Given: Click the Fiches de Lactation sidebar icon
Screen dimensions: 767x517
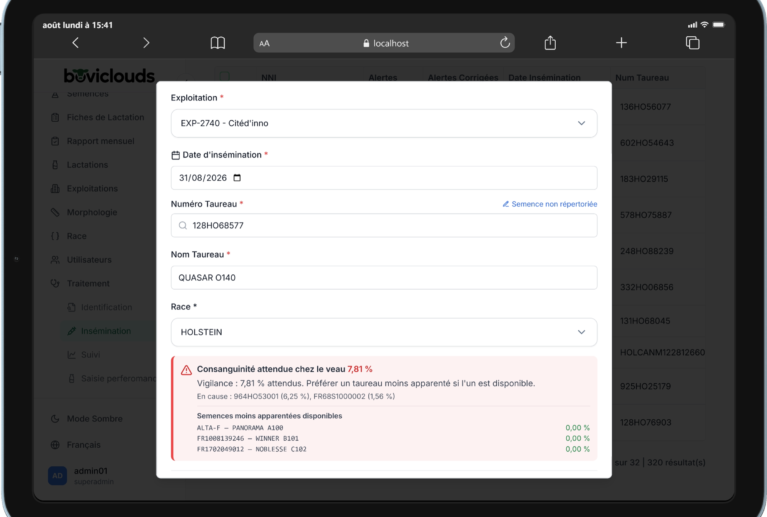Looking at the screenshot, I should 55,117.
